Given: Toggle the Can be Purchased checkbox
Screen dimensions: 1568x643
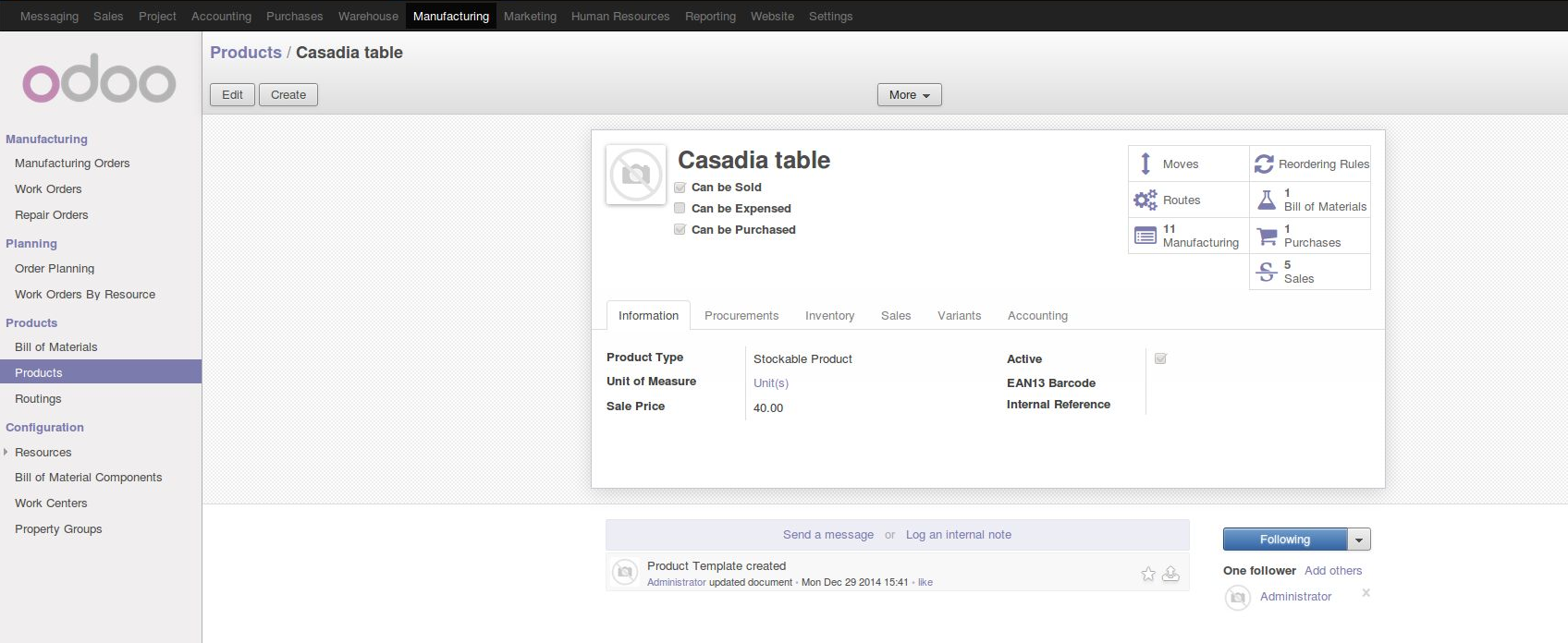Looking at the screenshot, I should pyautogui.click(x=680, y=230).
